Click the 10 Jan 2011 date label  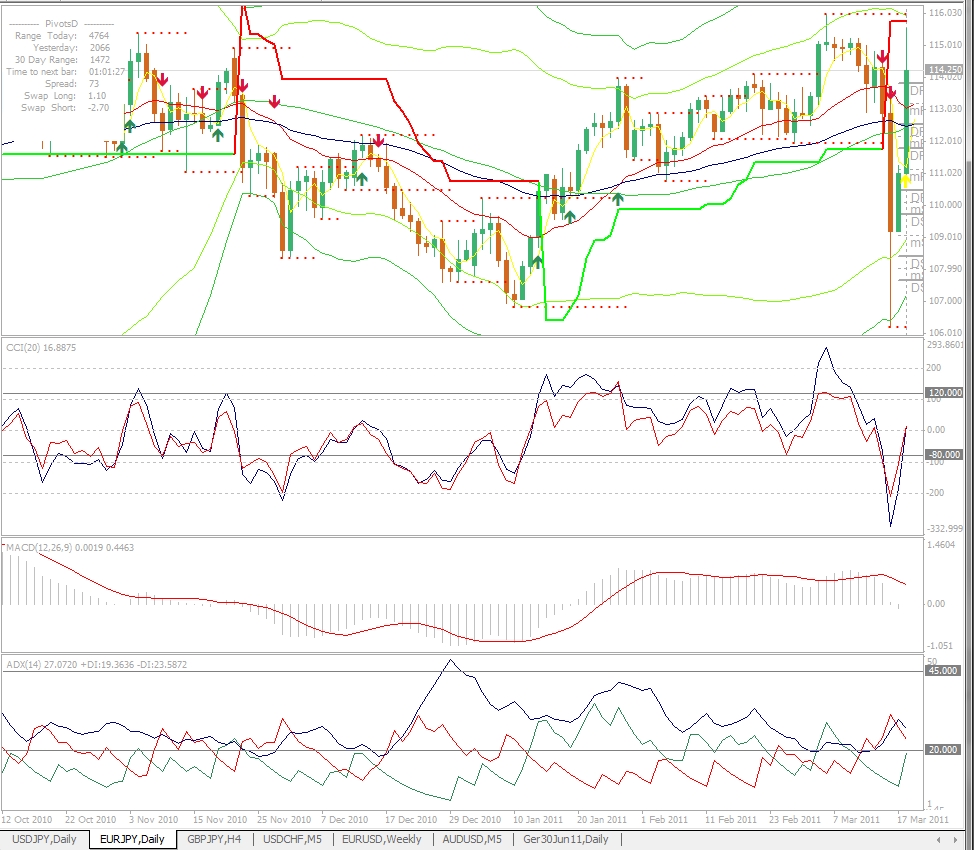click(538, 820)
